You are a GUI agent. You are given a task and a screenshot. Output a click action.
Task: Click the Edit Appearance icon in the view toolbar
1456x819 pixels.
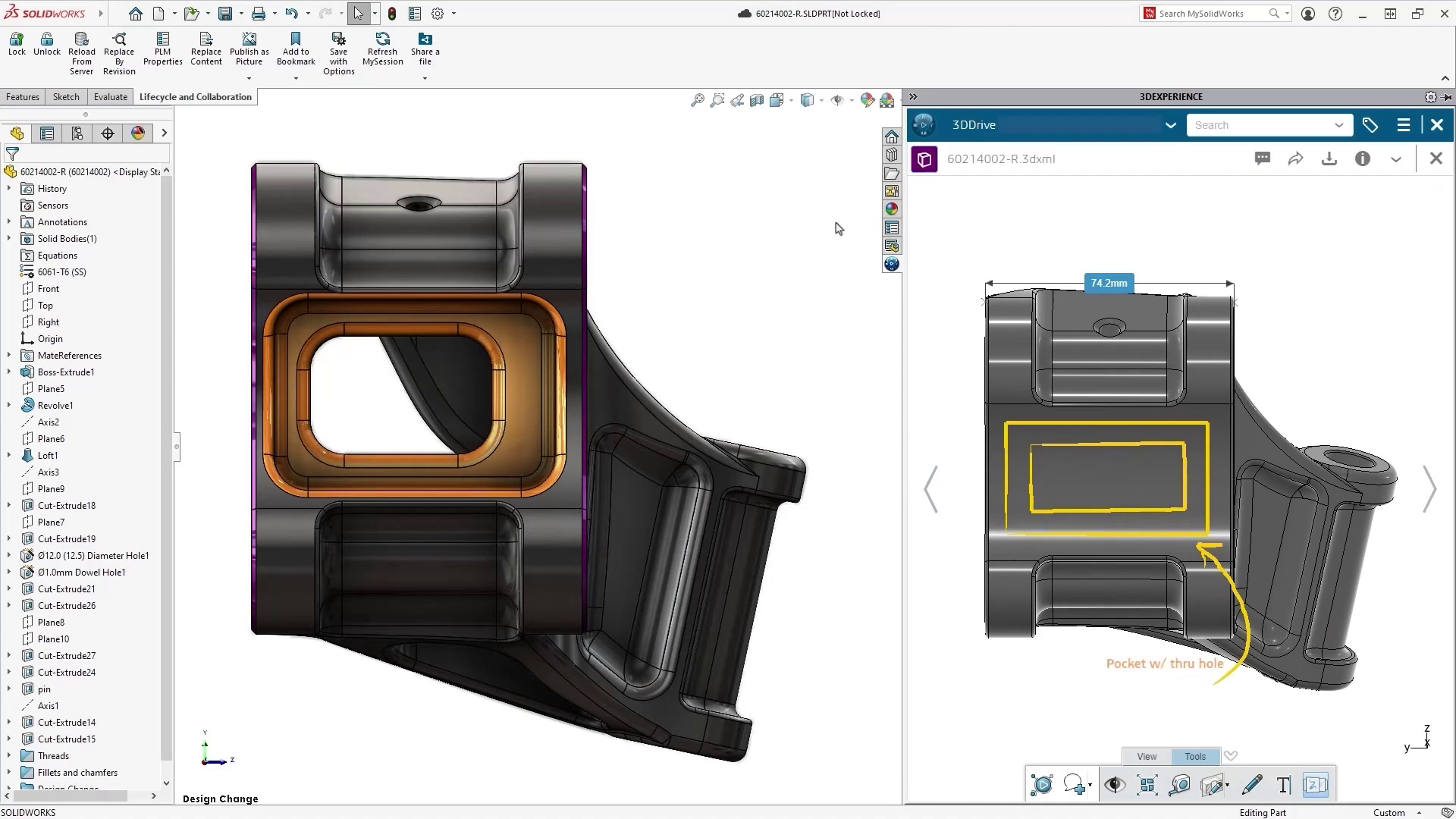868,99
